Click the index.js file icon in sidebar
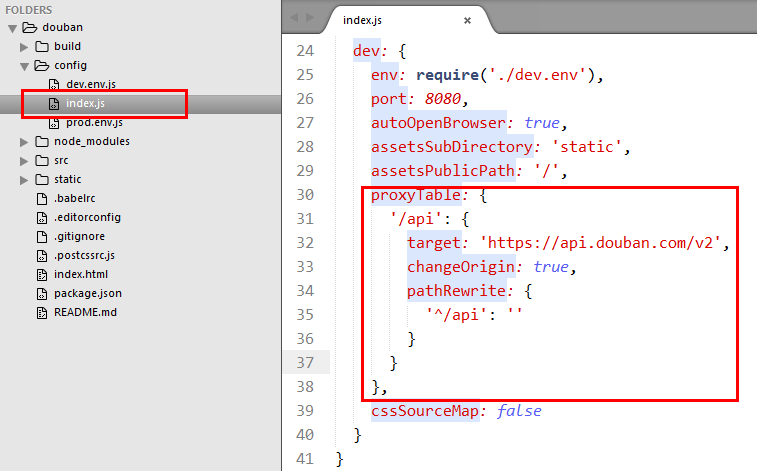Screen dimensions: 757x471 [x=54, y=104]
